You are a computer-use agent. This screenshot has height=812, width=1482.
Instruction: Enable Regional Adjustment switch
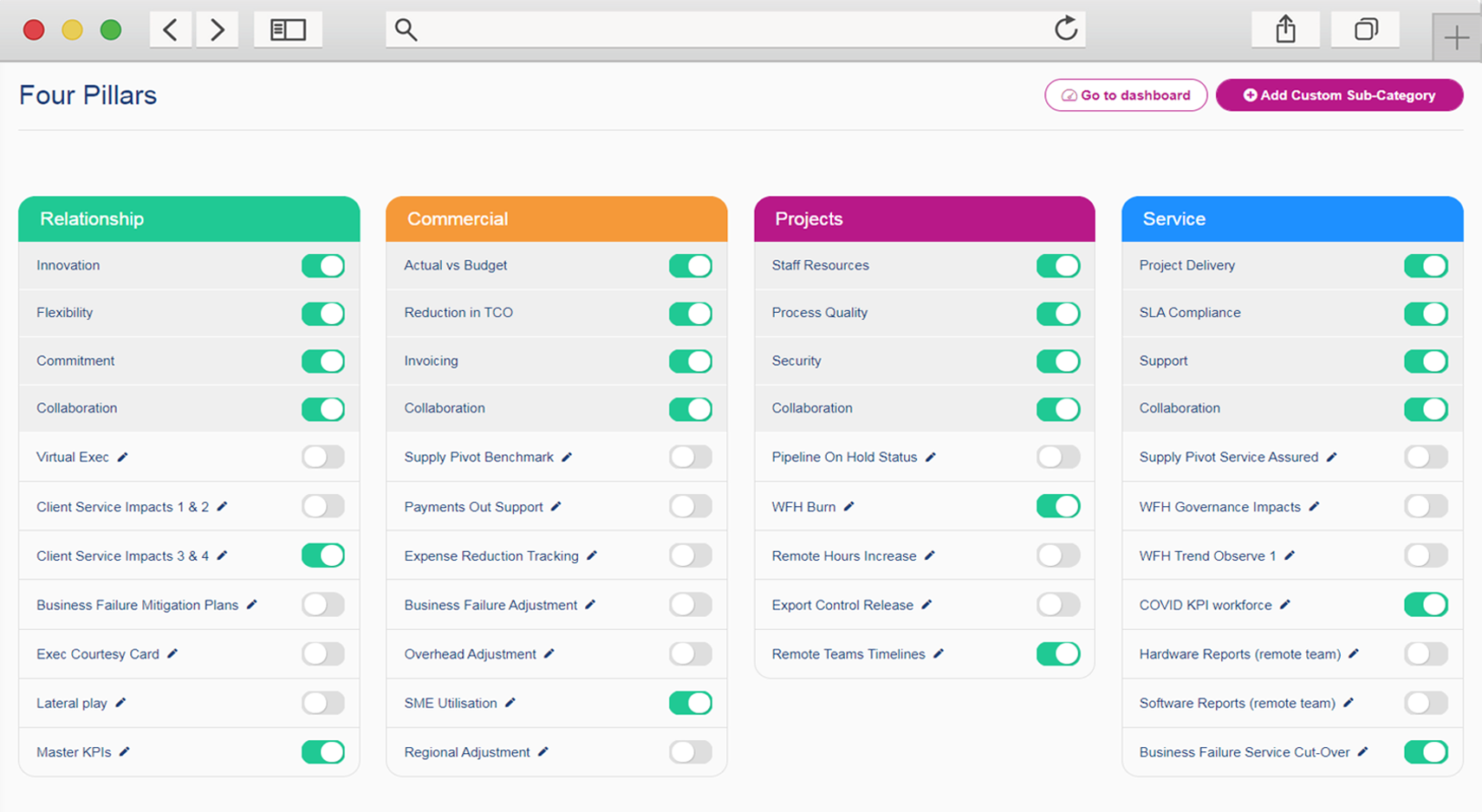click(x=691, y=751)
